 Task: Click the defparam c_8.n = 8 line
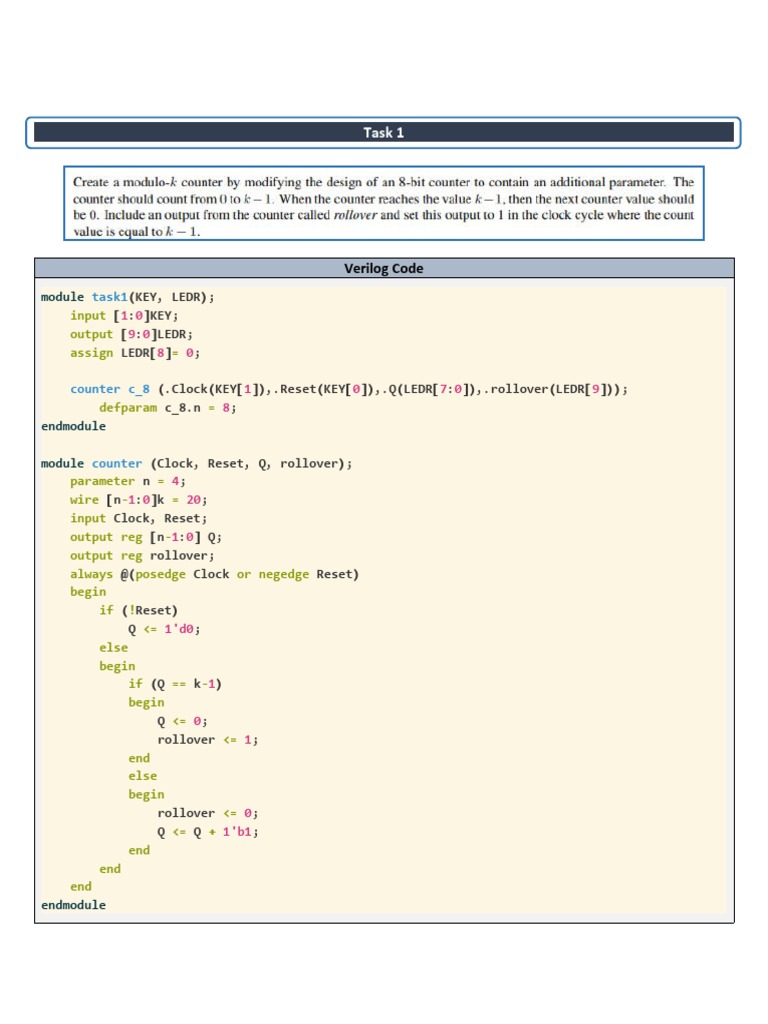coord(168,408)
